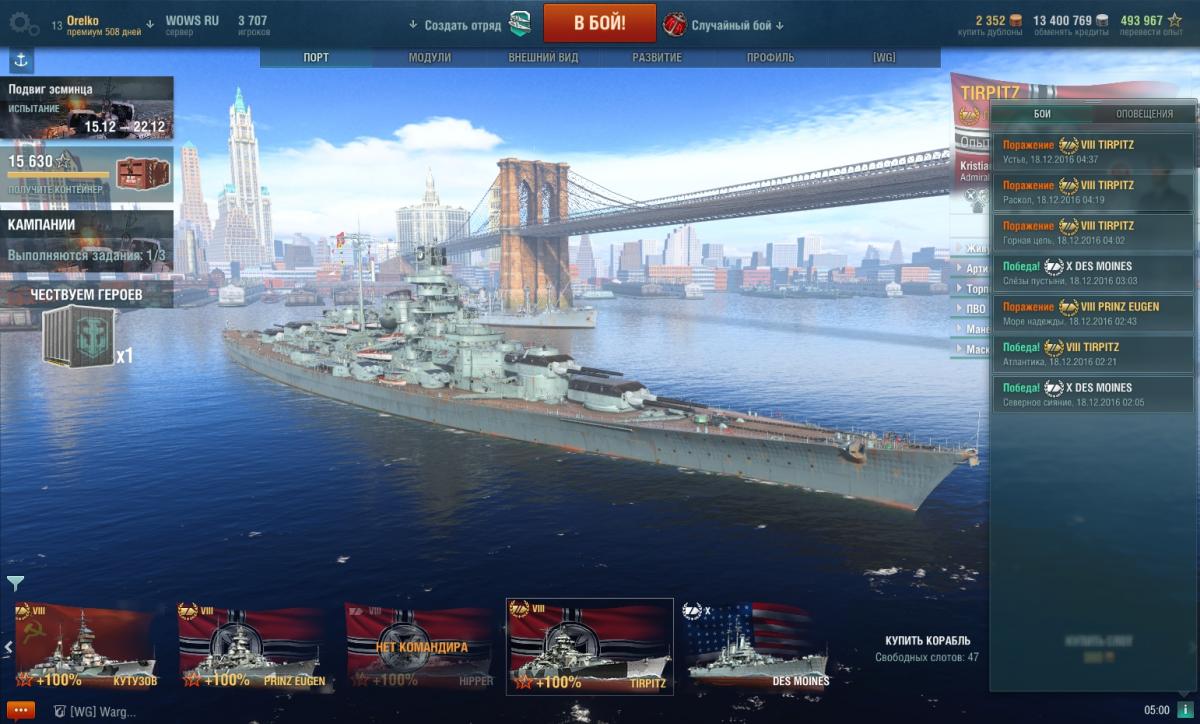Viewport: 1200px width, 724px height.
Task: Select the Prinz Eugen ship card
Action: coord(251,646)
